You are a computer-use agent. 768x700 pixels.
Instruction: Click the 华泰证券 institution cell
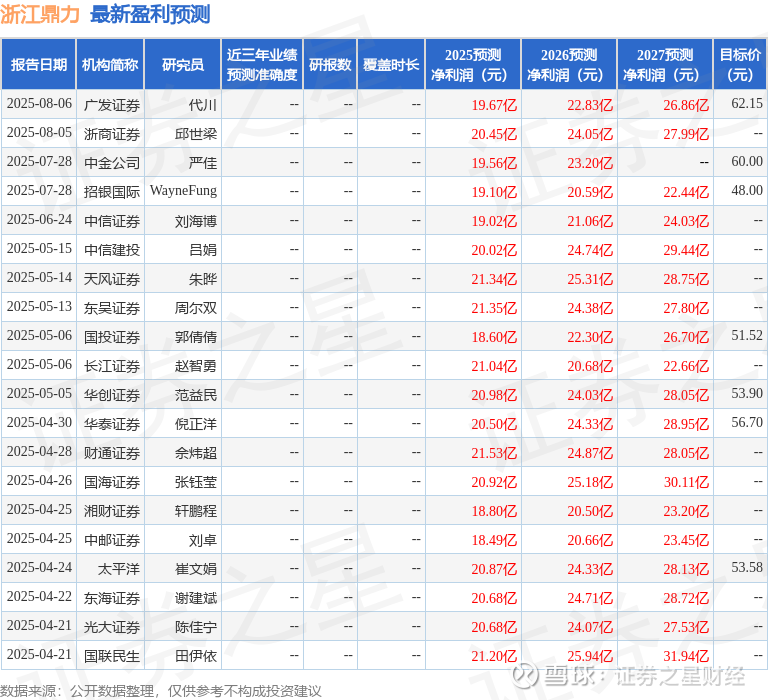pyautogui.click(x=112, y=423)
